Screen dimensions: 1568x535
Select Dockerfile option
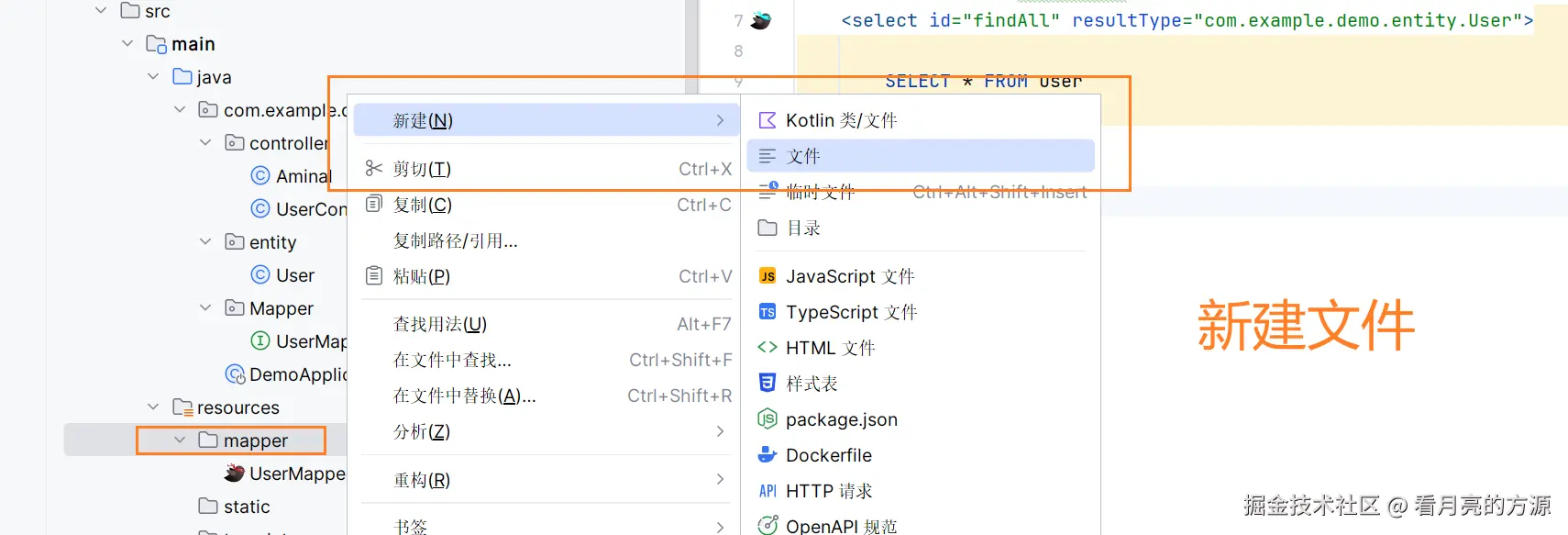921,455
